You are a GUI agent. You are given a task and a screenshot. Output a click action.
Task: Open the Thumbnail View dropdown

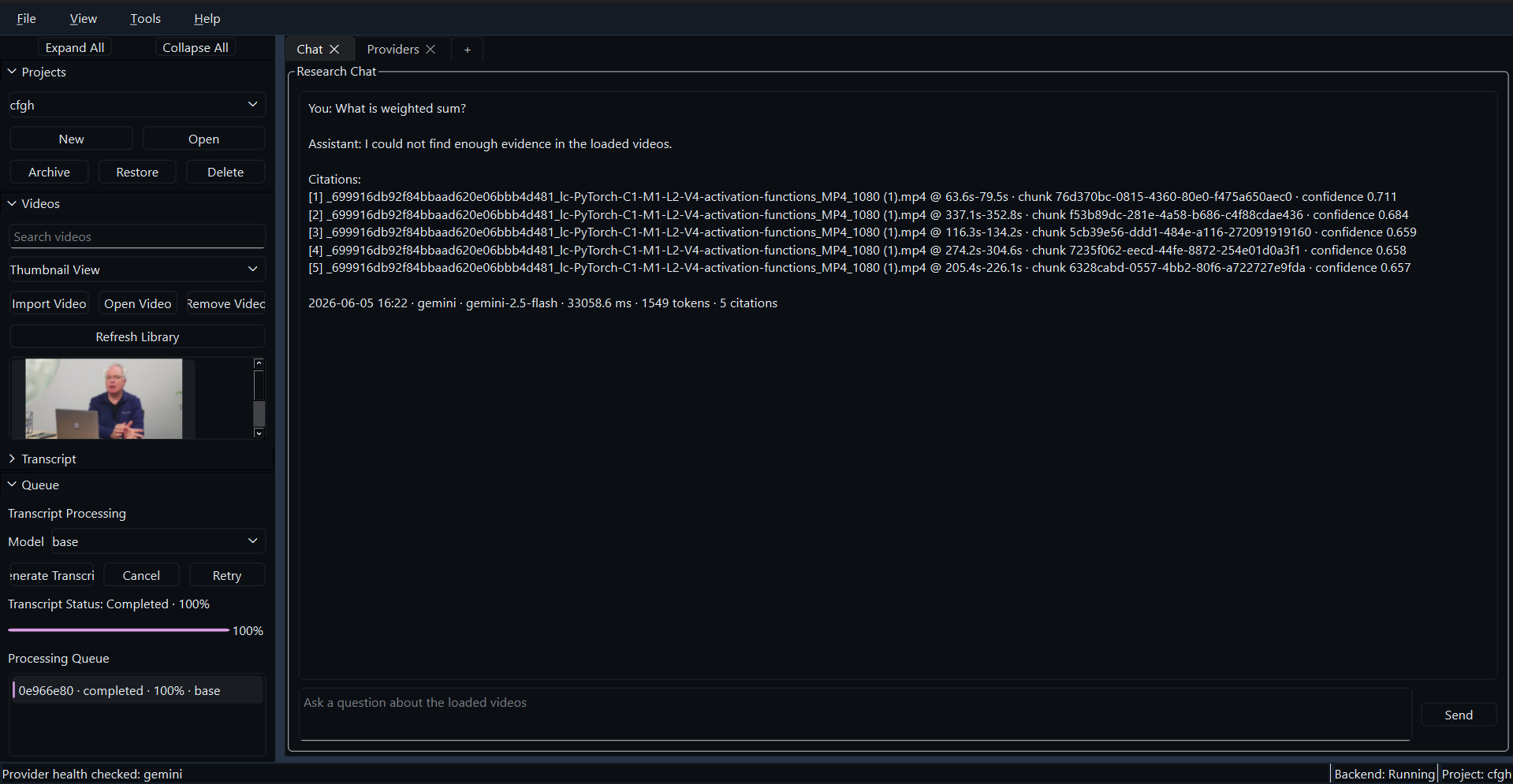pos(136,269)
